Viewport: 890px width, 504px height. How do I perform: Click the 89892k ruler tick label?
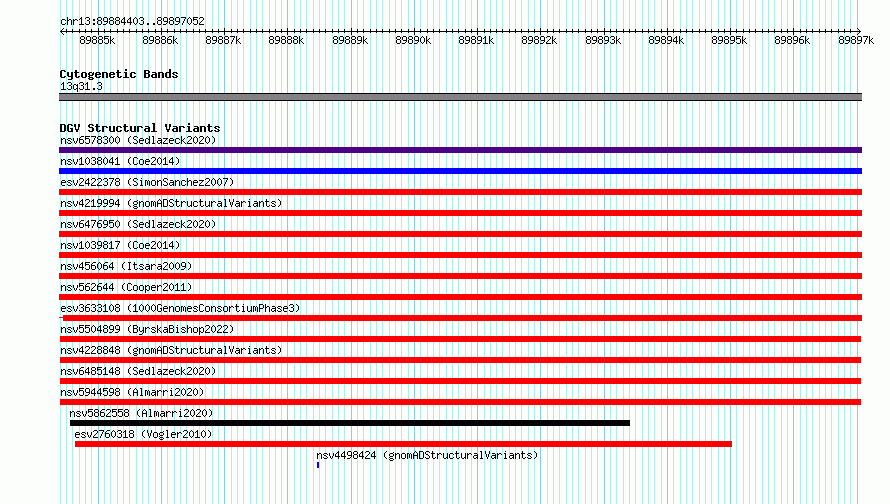point(539,40)
